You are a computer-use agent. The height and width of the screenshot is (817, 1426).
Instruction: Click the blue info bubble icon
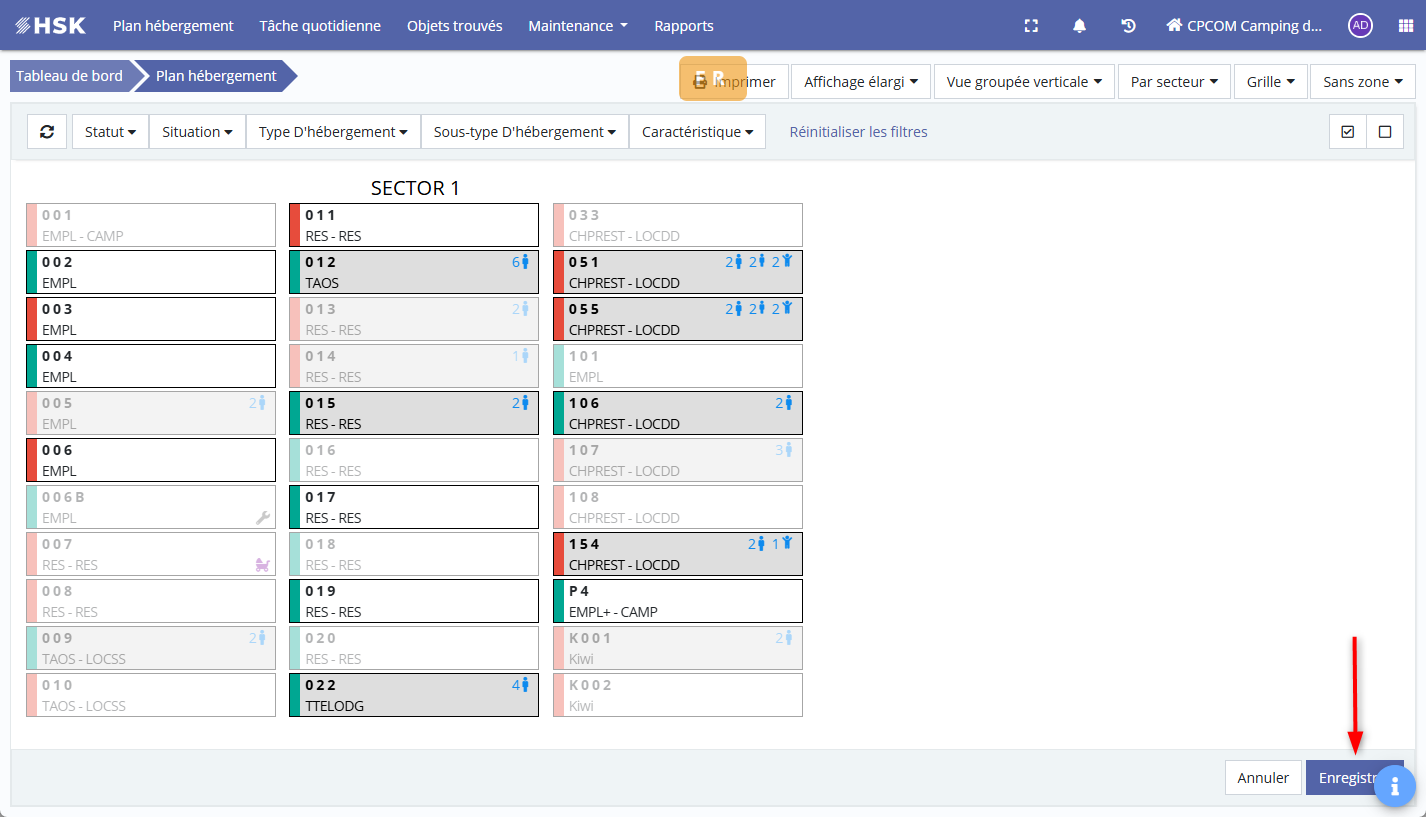[1394, 786]
